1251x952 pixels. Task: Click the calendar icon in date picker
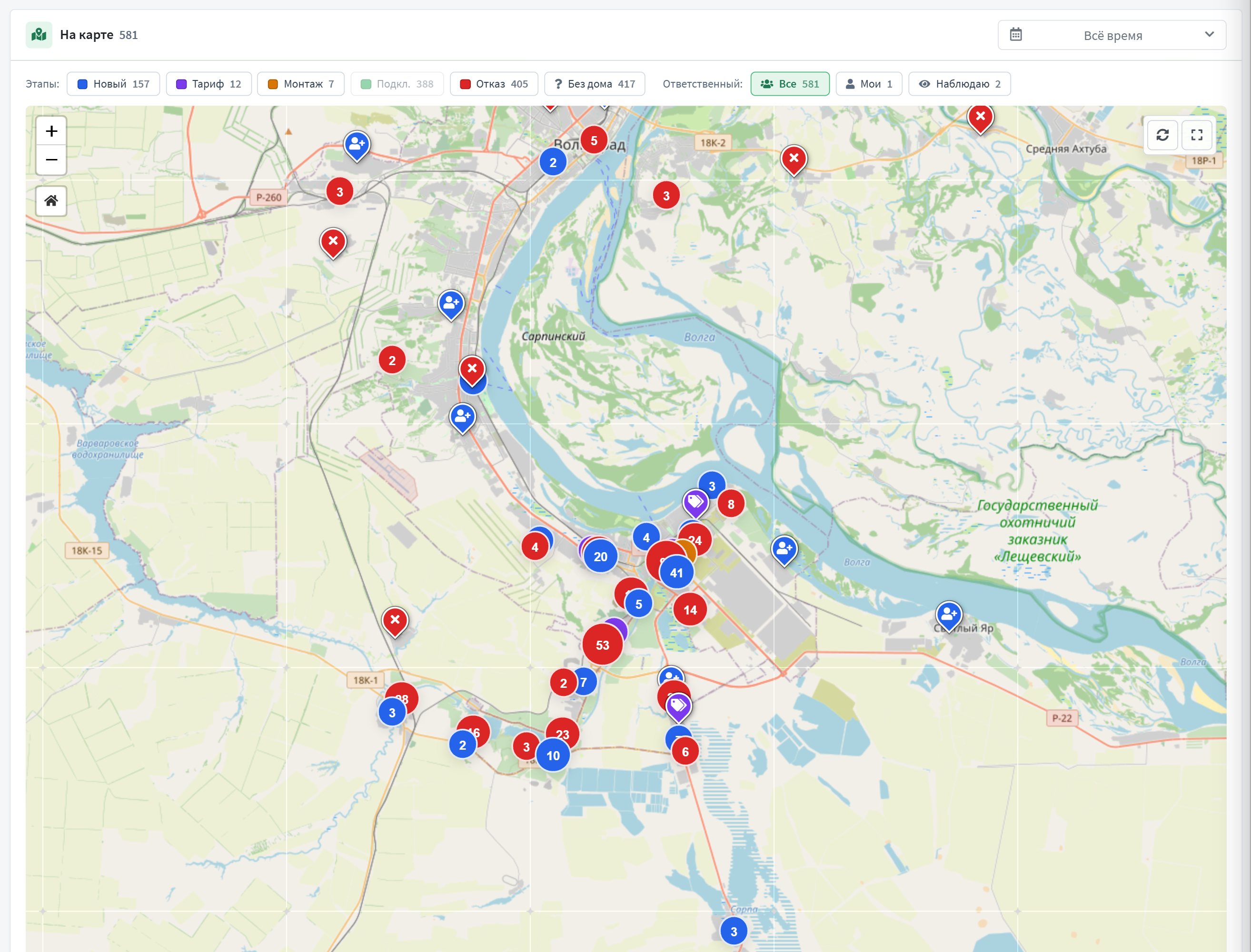pyautogui.click(x=1016, y=35)
